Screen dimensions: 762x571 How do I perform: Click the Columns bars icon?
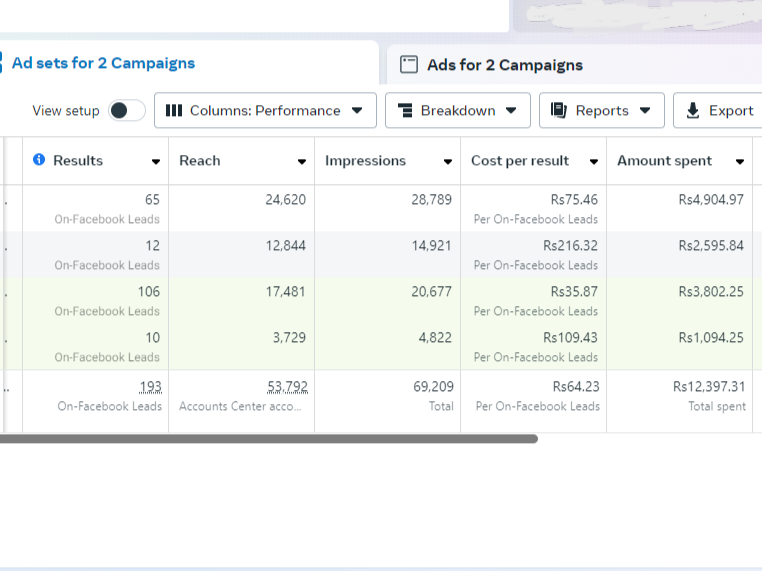point(174,111)
